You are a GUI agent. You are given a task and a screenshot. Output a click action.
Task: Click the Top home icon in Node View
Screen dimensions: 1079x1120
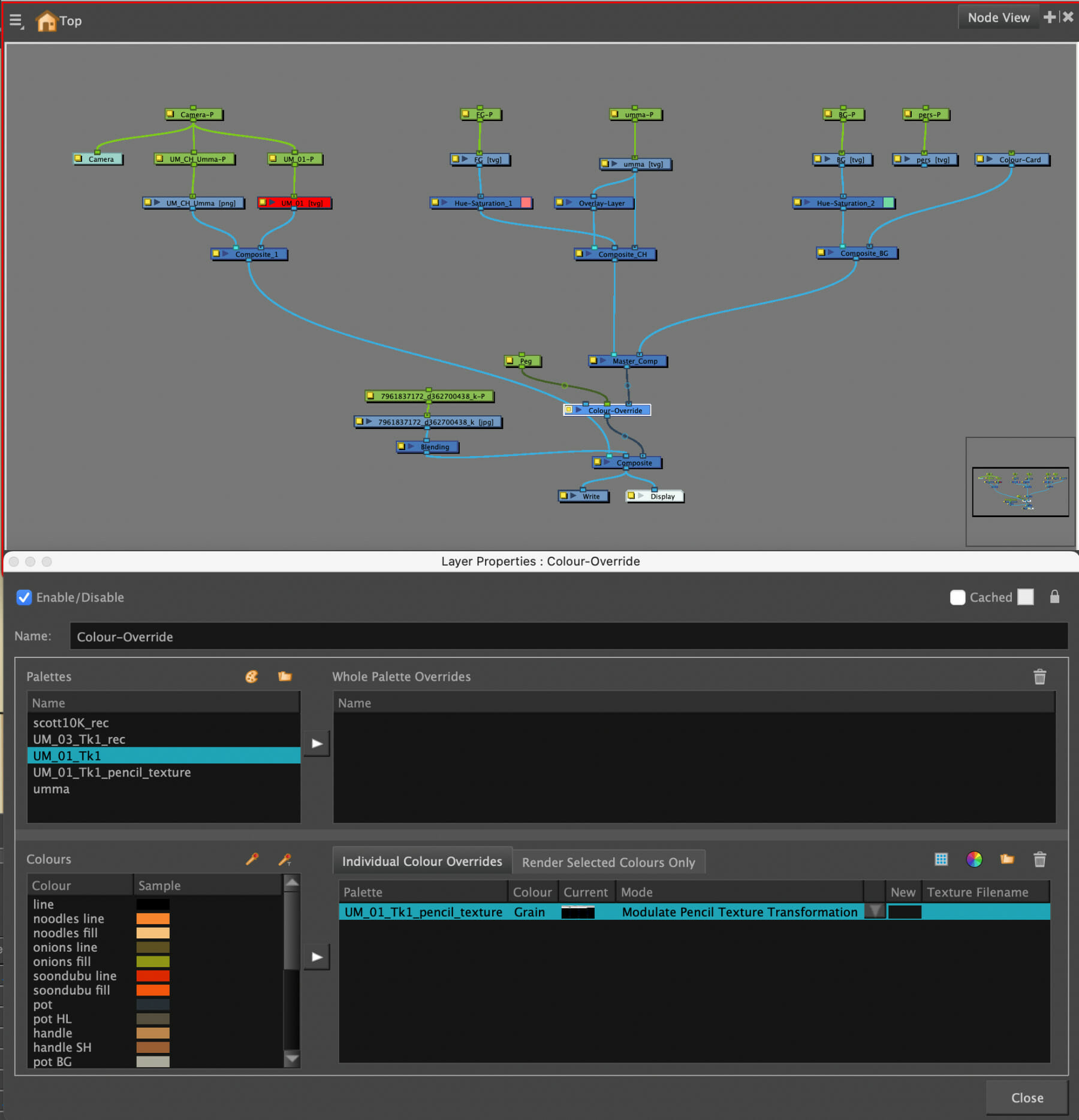coord(47,20)
